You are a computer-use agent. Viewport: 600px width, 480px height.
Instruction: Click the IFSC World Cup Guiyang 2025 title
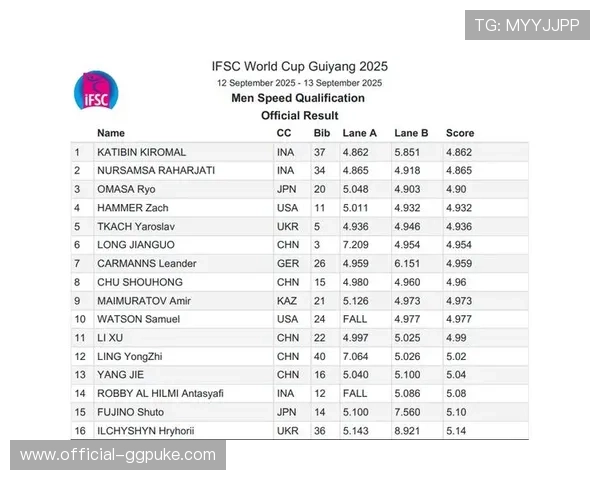[298, 65]
